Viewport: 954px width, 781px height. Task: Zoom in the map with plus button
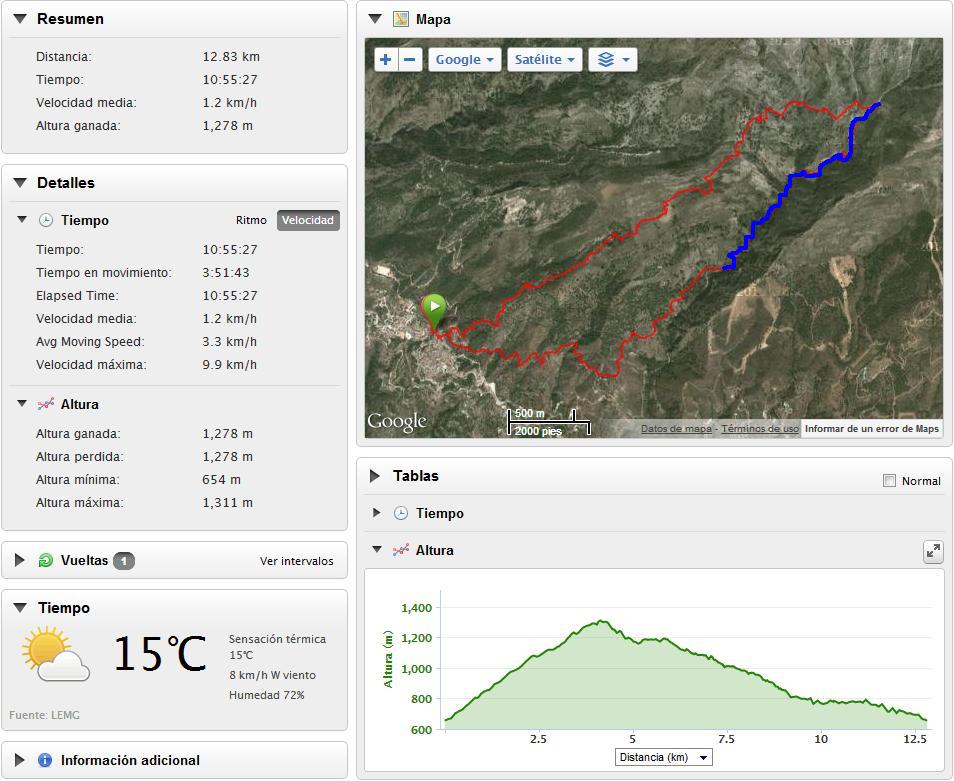pos(386,60)
